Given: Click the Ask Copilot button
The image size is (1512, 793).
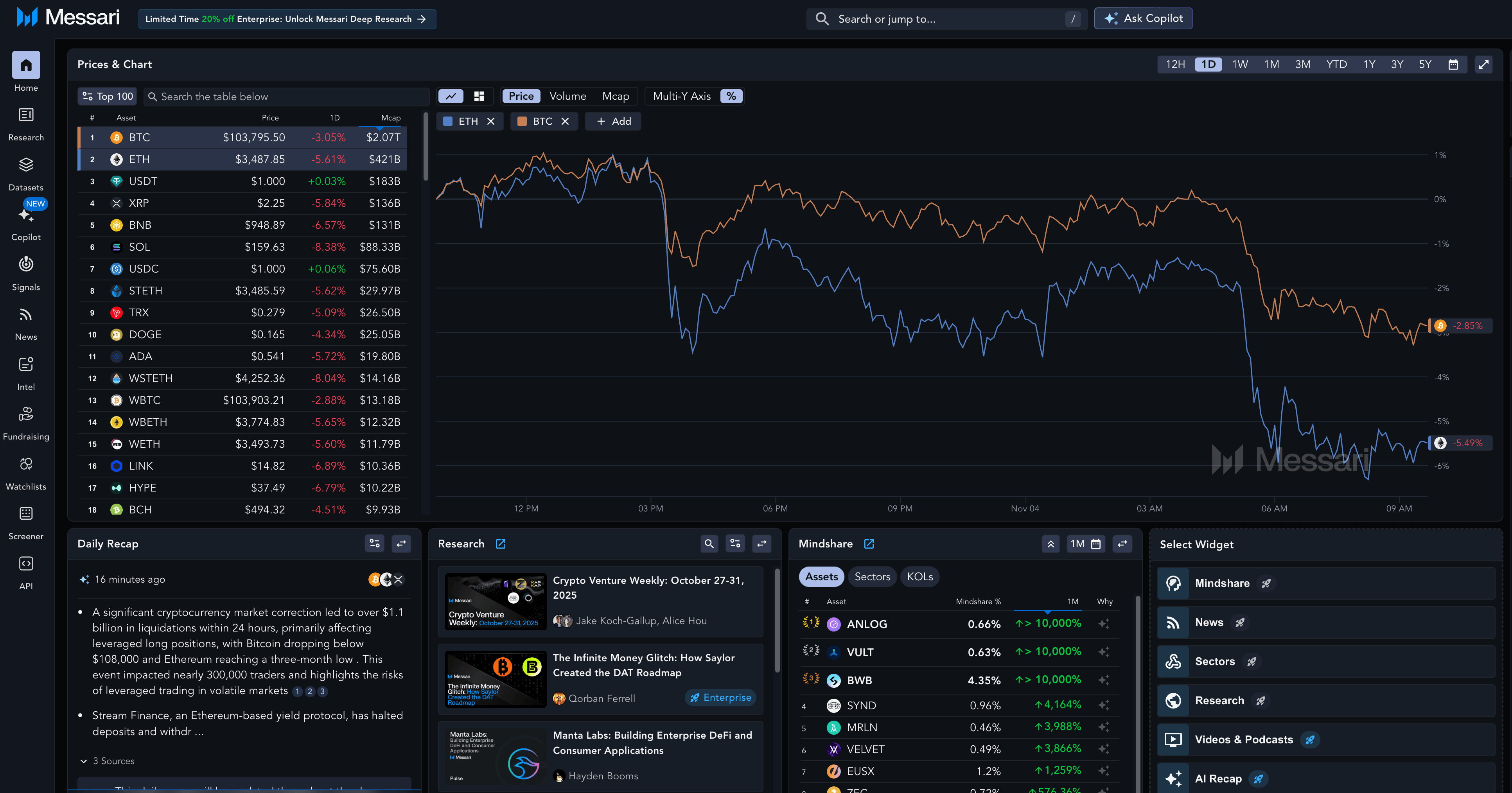Looking at the screenshot, I should tap(1142, 18).
